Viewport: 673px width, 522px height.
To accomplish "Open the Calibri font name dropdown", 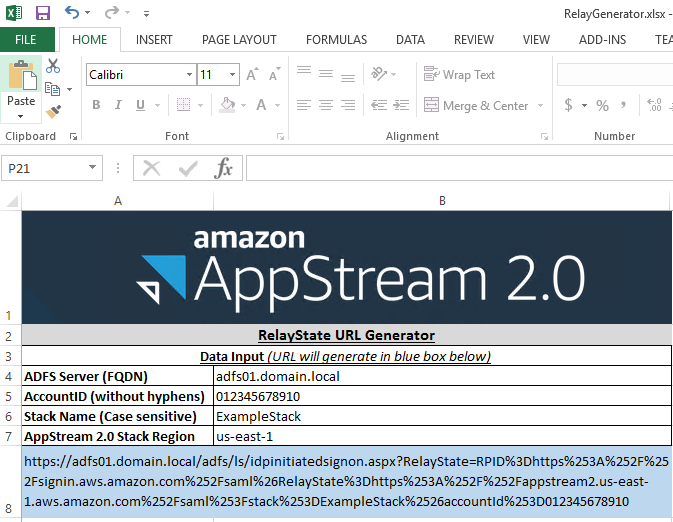I will [189, 74].
